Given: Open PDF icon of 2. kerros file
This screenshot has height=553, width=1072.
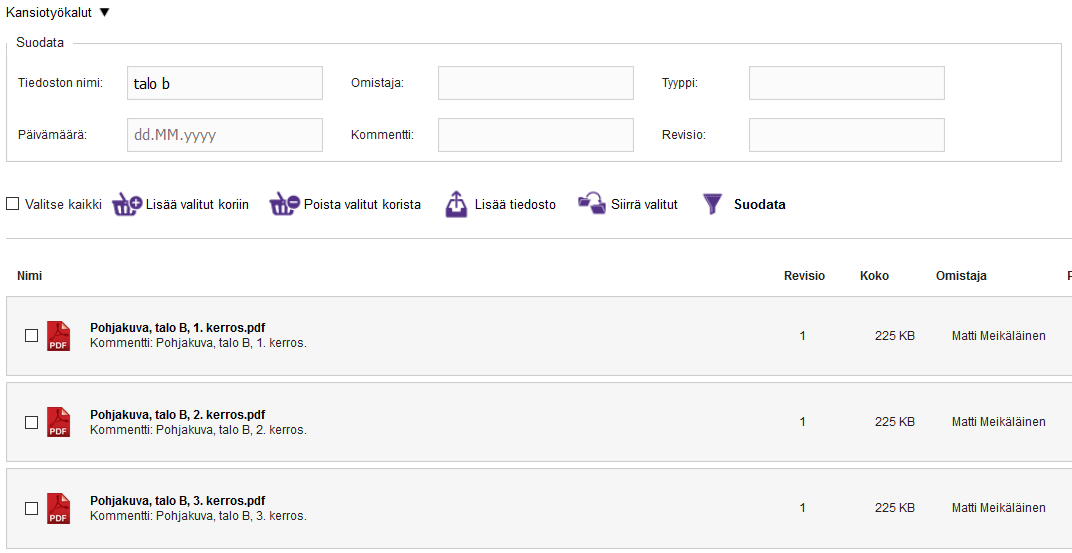Looking at the screenshot, I should [59, 422].
